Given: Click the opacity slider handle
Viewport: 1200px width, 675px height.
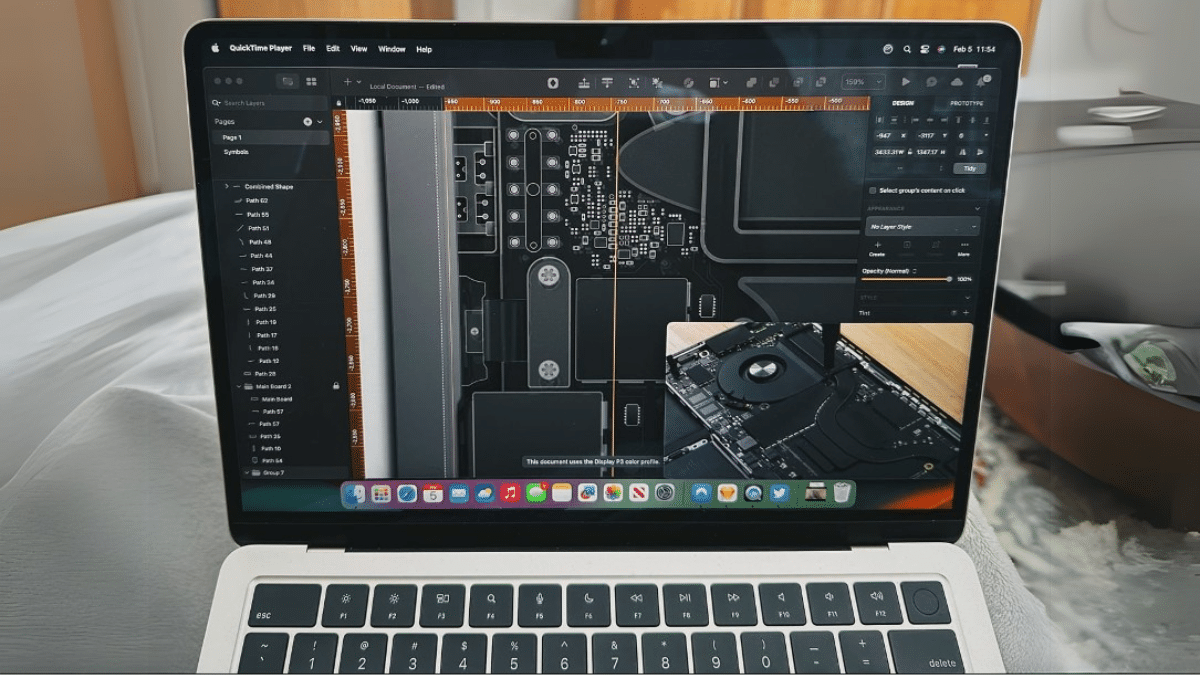Looking at the screenshot, I should 948,279.
